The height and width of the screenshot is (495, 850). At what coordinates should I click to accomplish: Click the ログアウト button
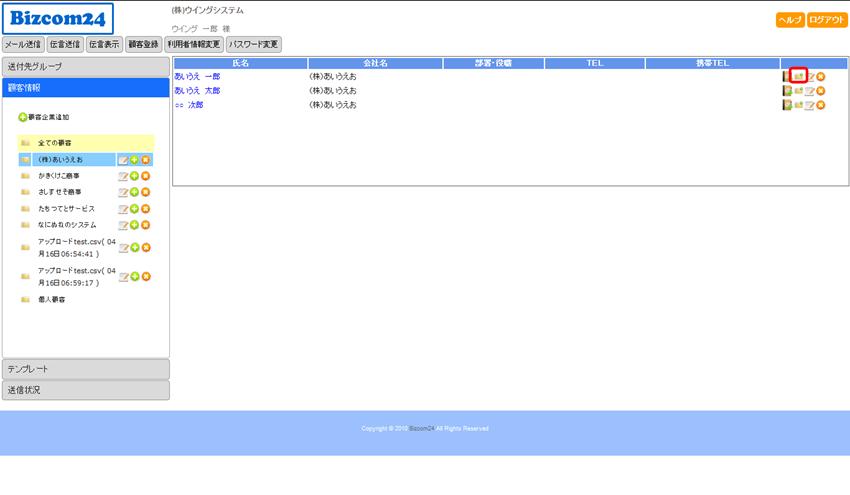(827, 20)
